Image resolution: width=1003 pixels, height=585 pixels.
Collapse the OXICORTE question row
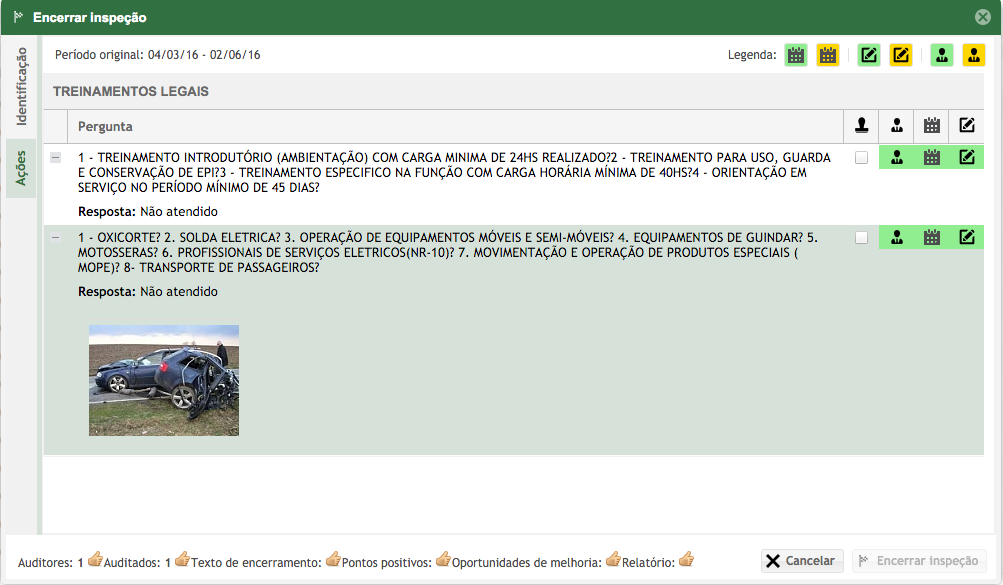[56, 238]
